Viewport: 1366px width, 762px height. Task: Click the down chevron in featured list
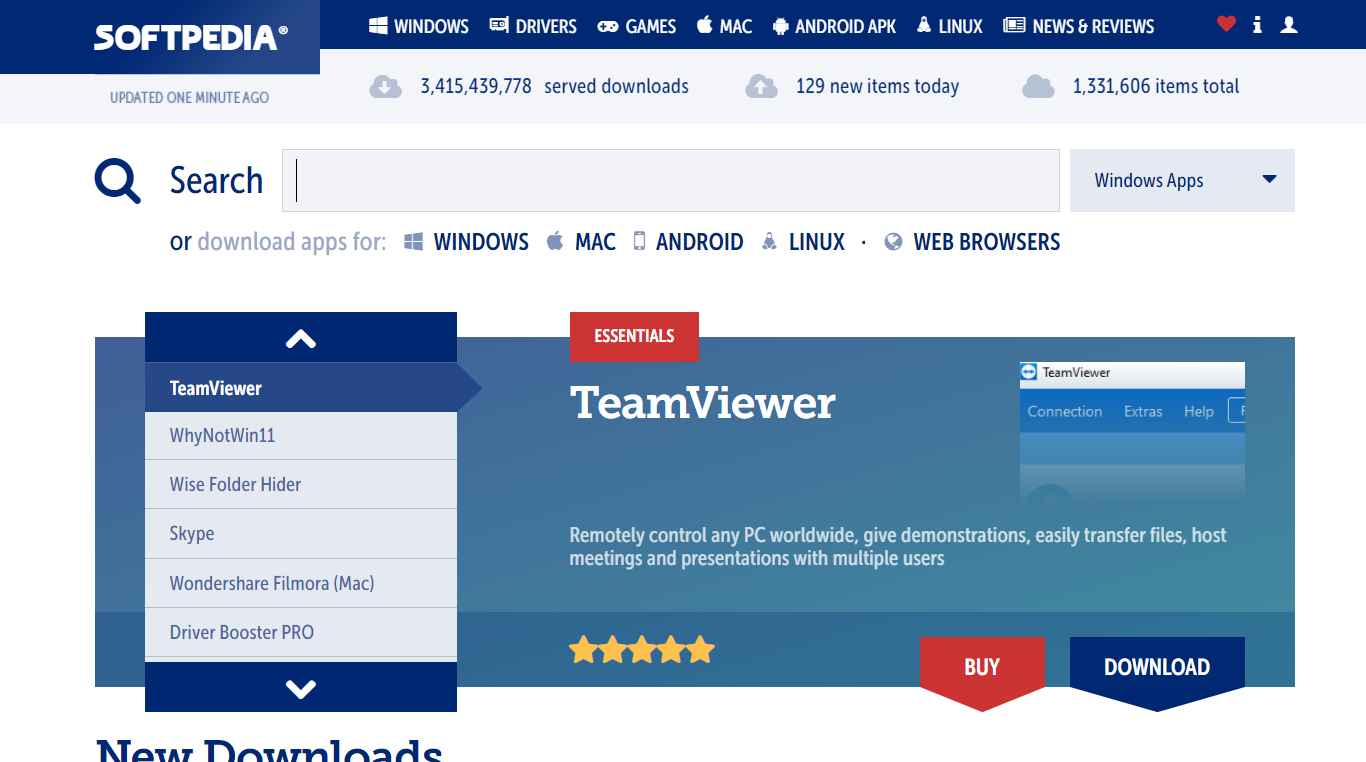(x=301, y=688)
